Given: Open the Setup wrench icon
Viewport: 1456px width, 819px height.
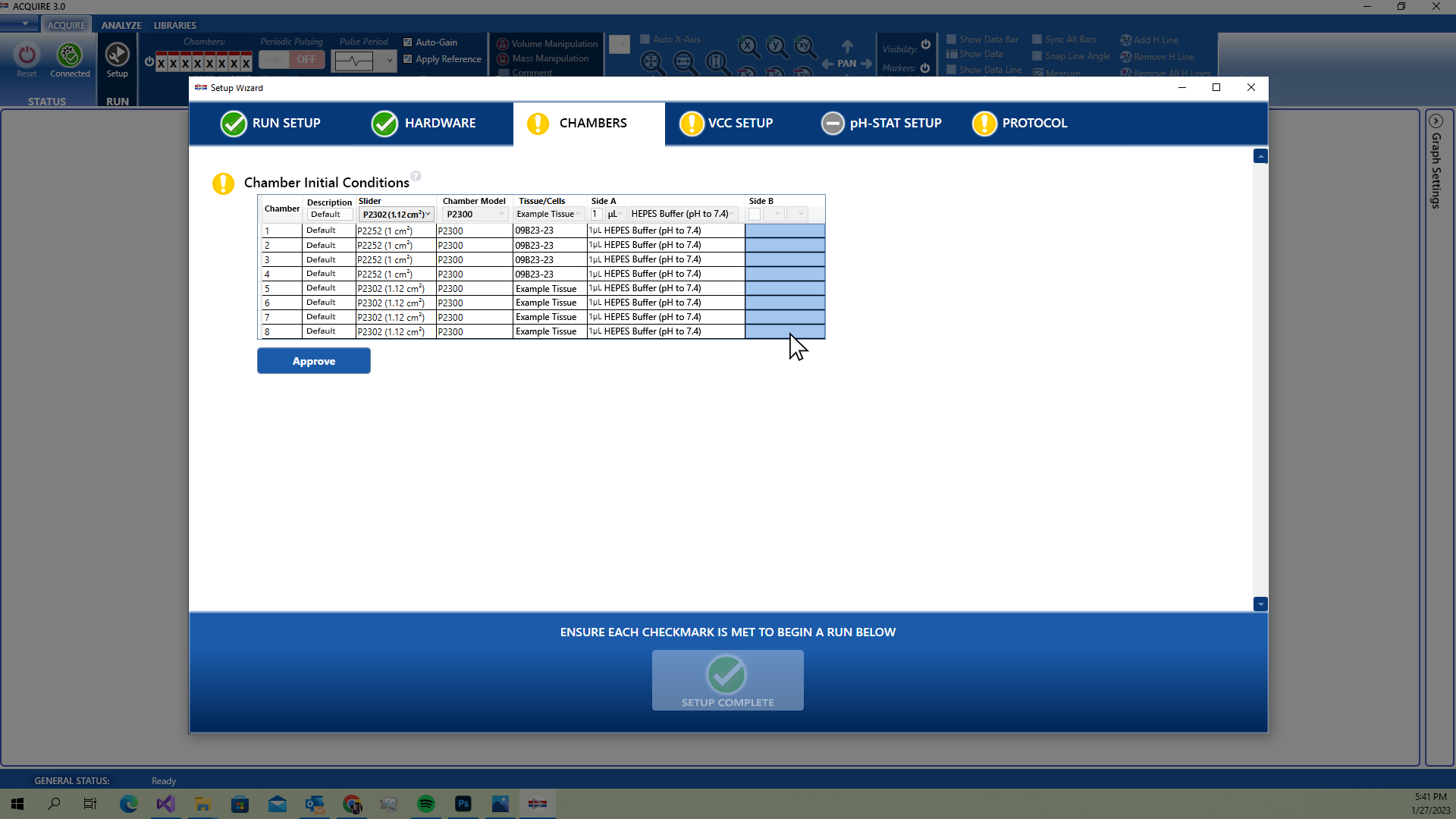Looking at the screenshot, I should [x=117, y=55].
